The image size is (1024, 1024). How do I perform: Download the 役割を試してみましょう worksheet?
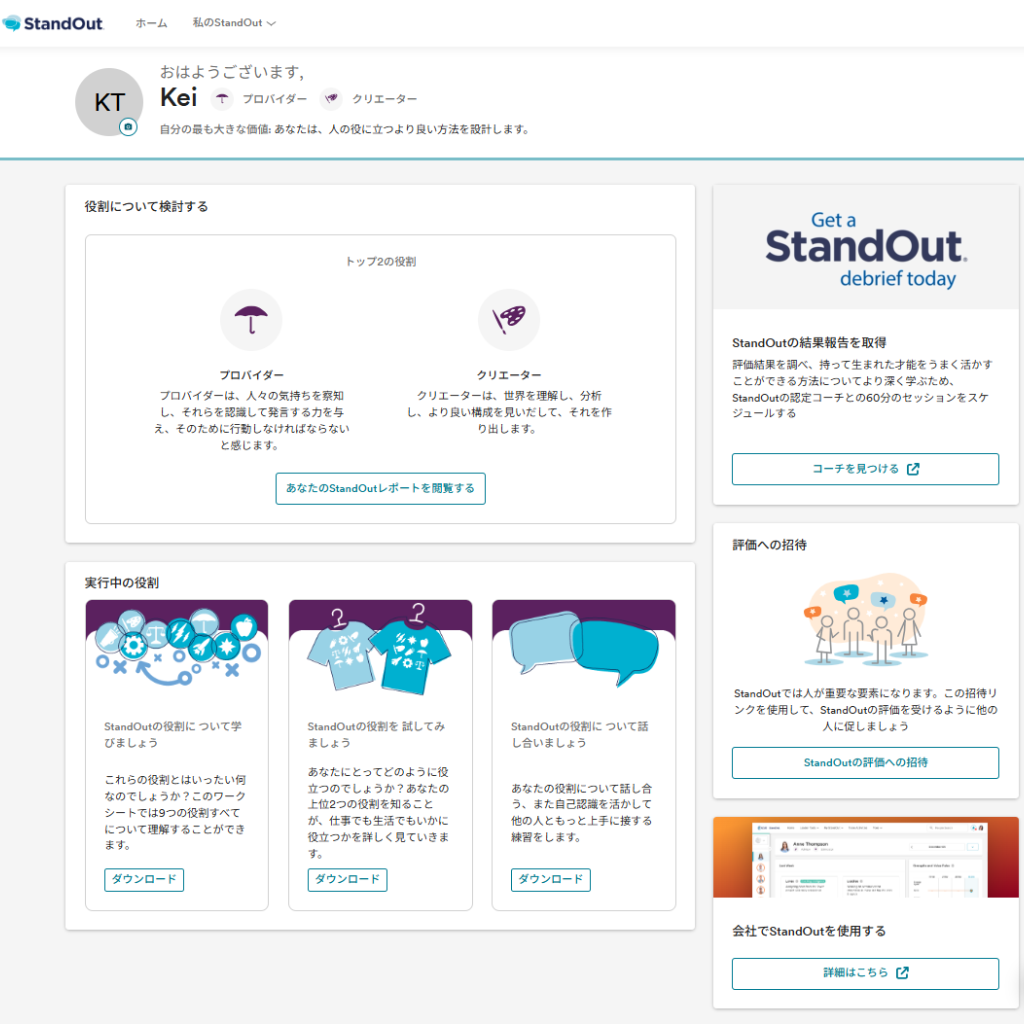click(x=347, y=880)
